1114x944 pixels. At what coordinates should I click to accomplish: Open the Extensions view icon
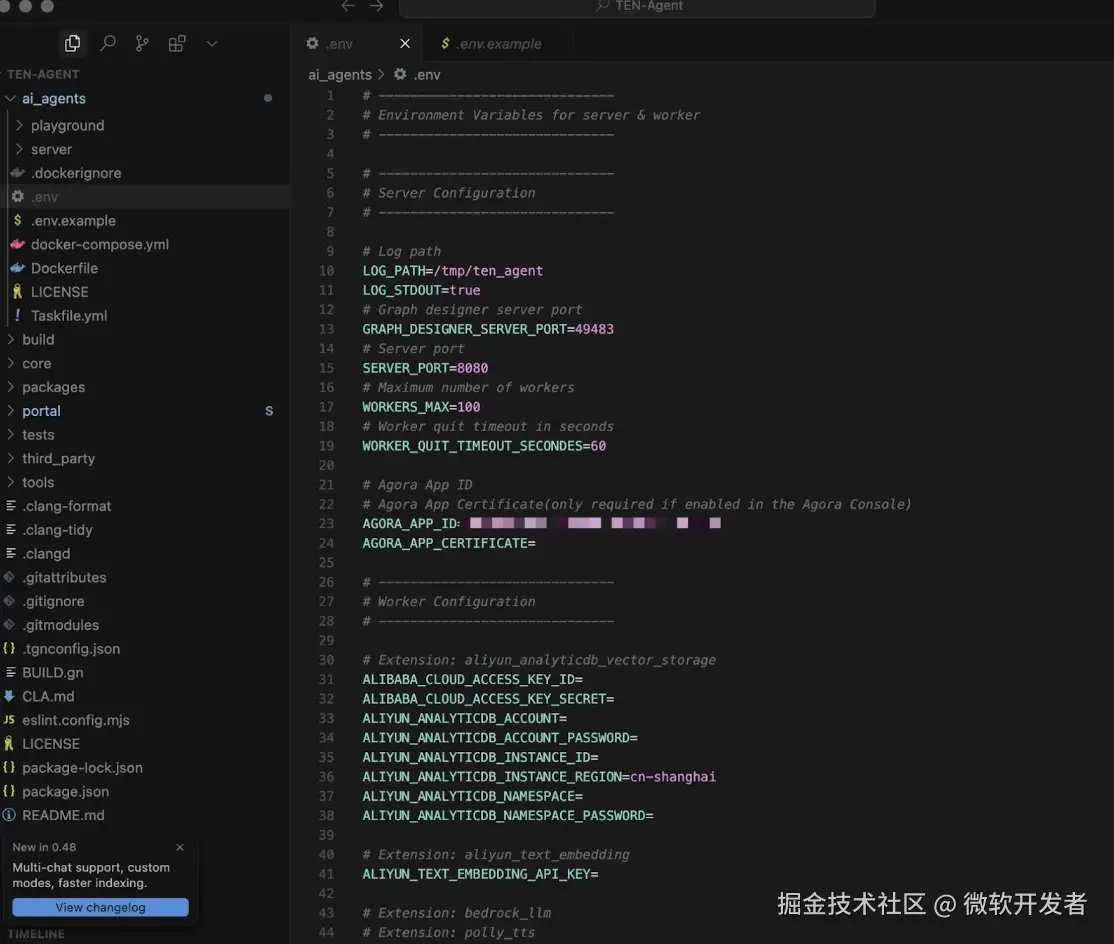[177, 43]
